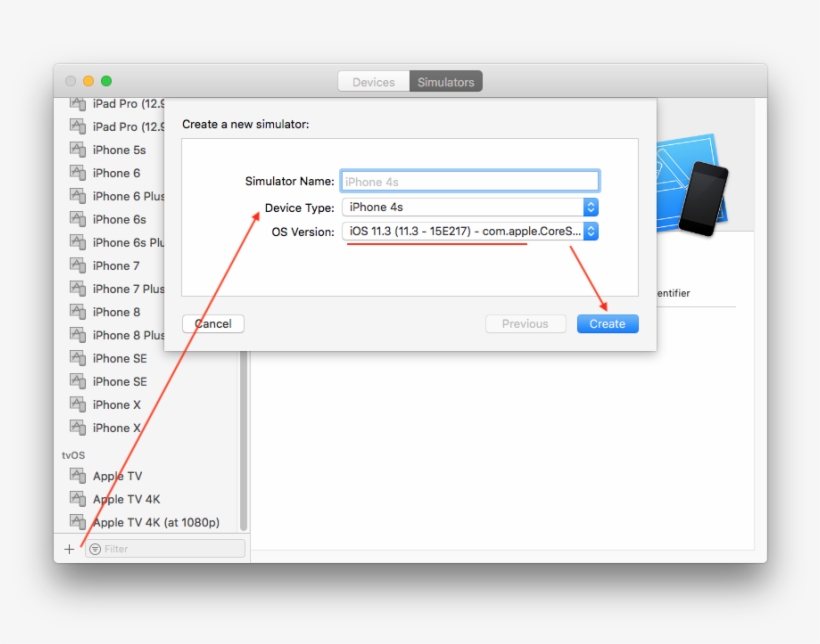Switch to the Simulators tab
The width and height of the screenshot is (820, 644).
[446, 81]
